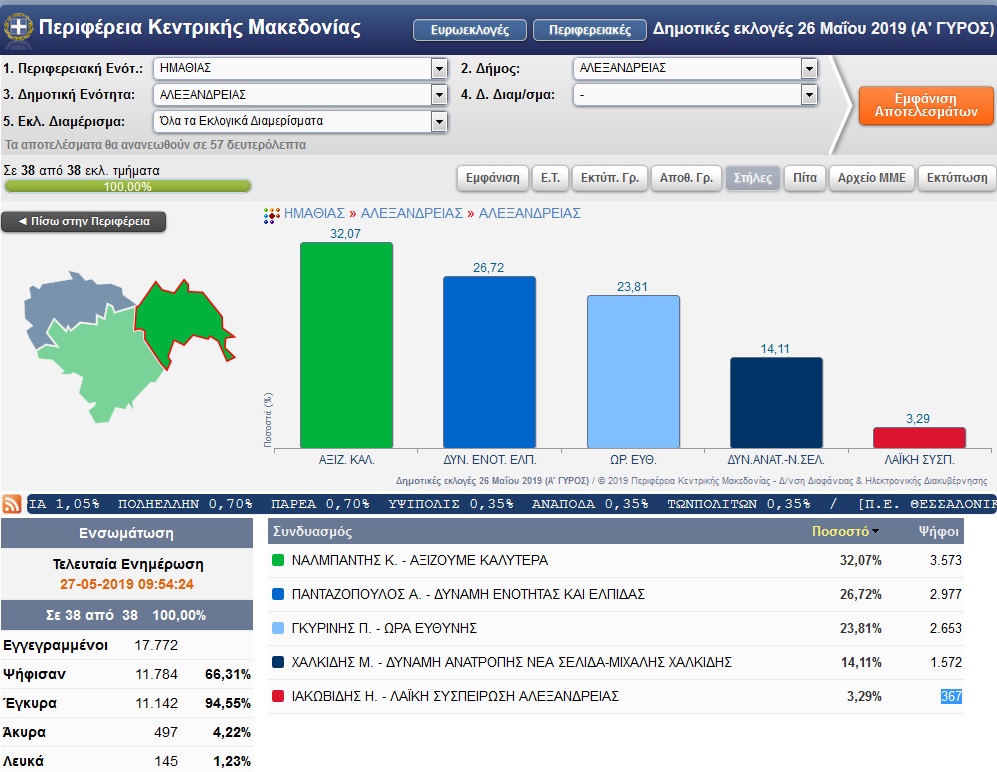Screen dimensions: 997x772
Task: Click the orange Εμφάνιση Αποτελεσμάτων button
Action: pos(926,105)
